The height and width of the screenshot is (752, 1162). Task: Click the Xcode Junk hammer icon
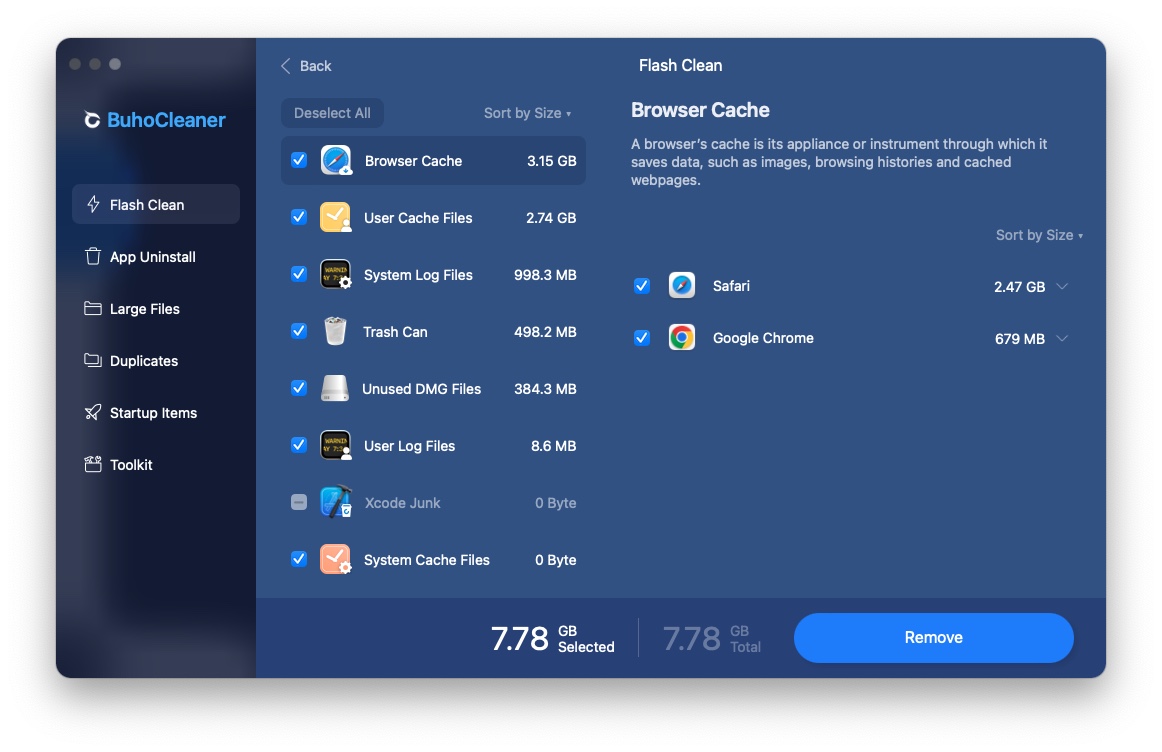point(336,502)
